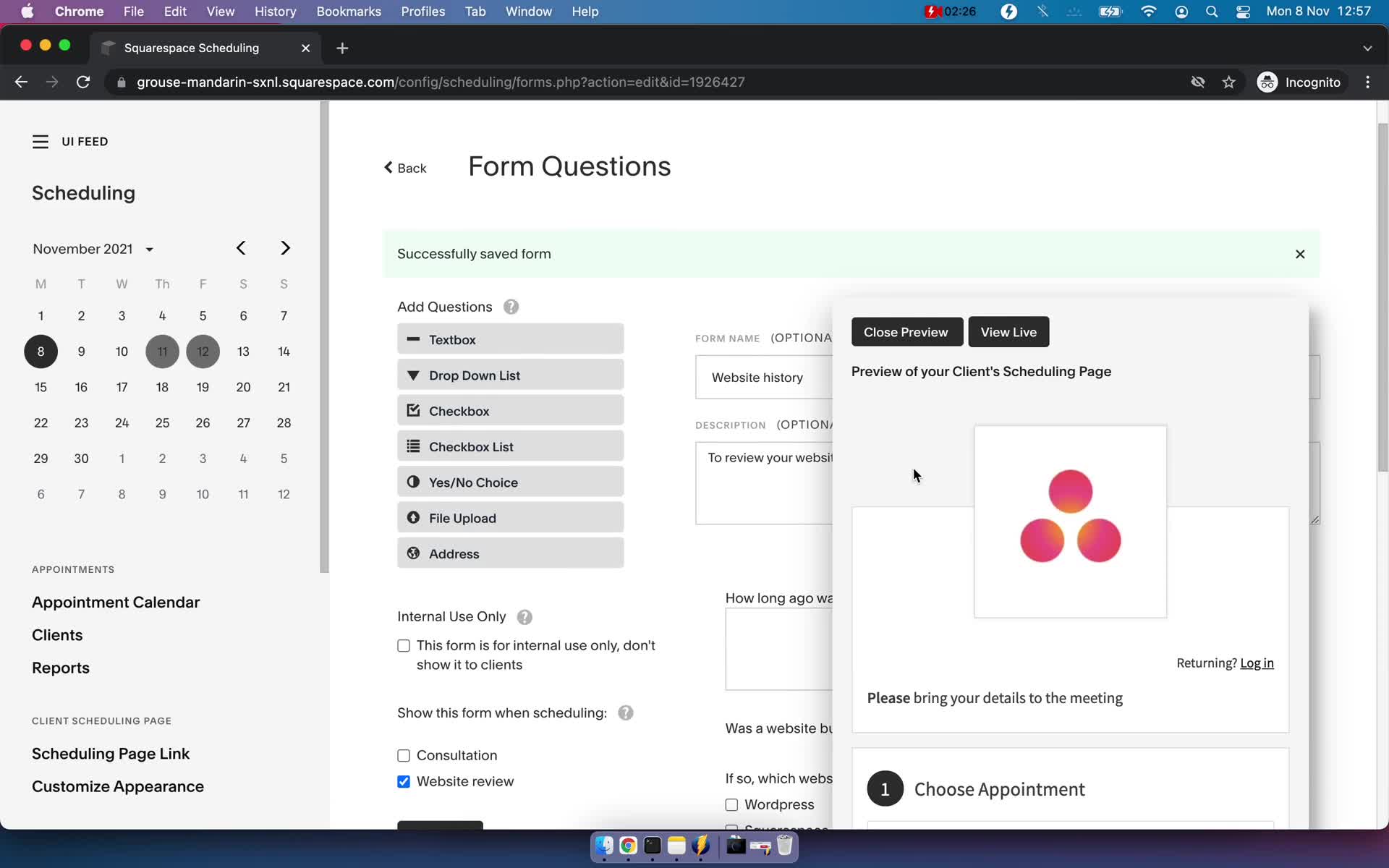Click the Textbox form question icon
The height and width of the screenshot is (868, 1389).
tap(412, 339)
